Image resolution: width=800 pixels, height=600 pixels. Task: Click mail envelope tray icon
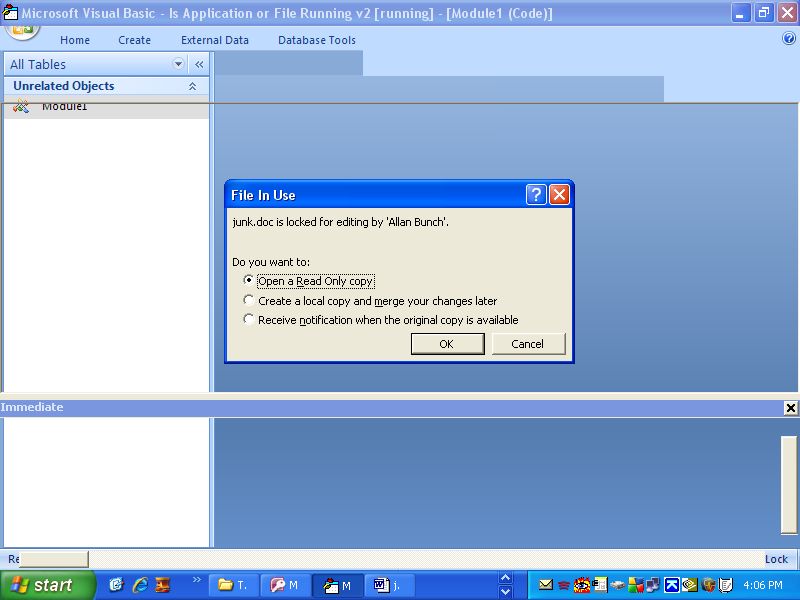tap(546, 585)
